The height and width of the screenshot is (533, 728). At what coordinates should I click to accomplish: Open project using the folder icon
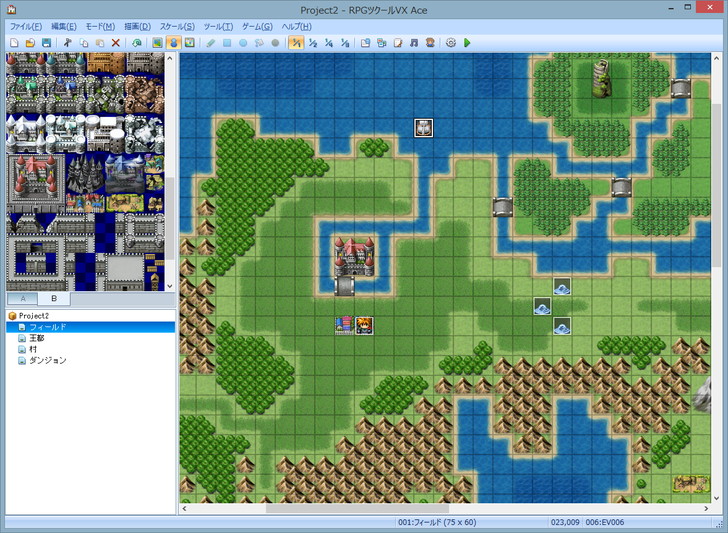(x=30, y=43)
